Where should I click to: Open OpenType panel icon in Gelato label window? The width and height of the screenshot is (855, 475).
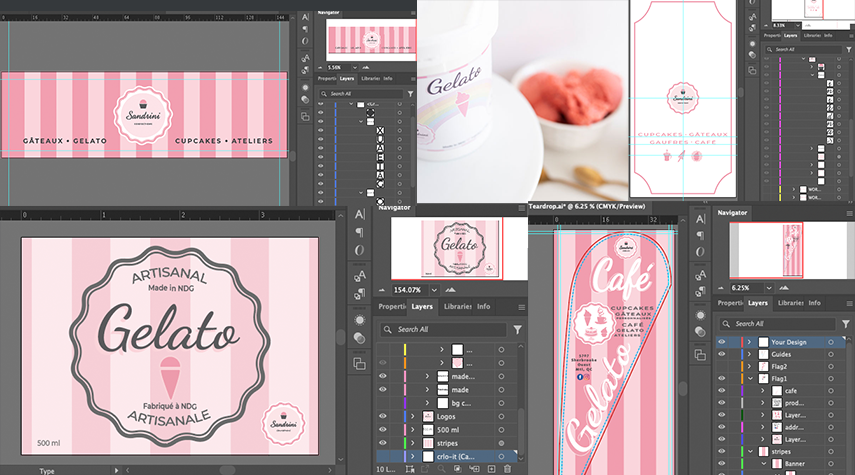359,250
